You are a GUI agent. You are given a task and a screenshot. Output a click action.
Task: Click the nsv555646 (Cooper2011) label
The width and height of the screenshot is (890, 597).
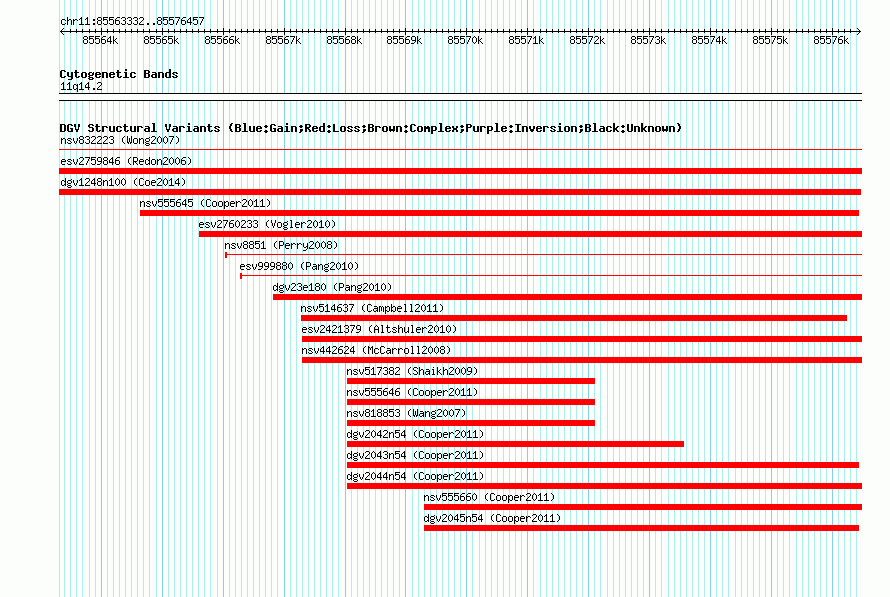pos(412,392)
